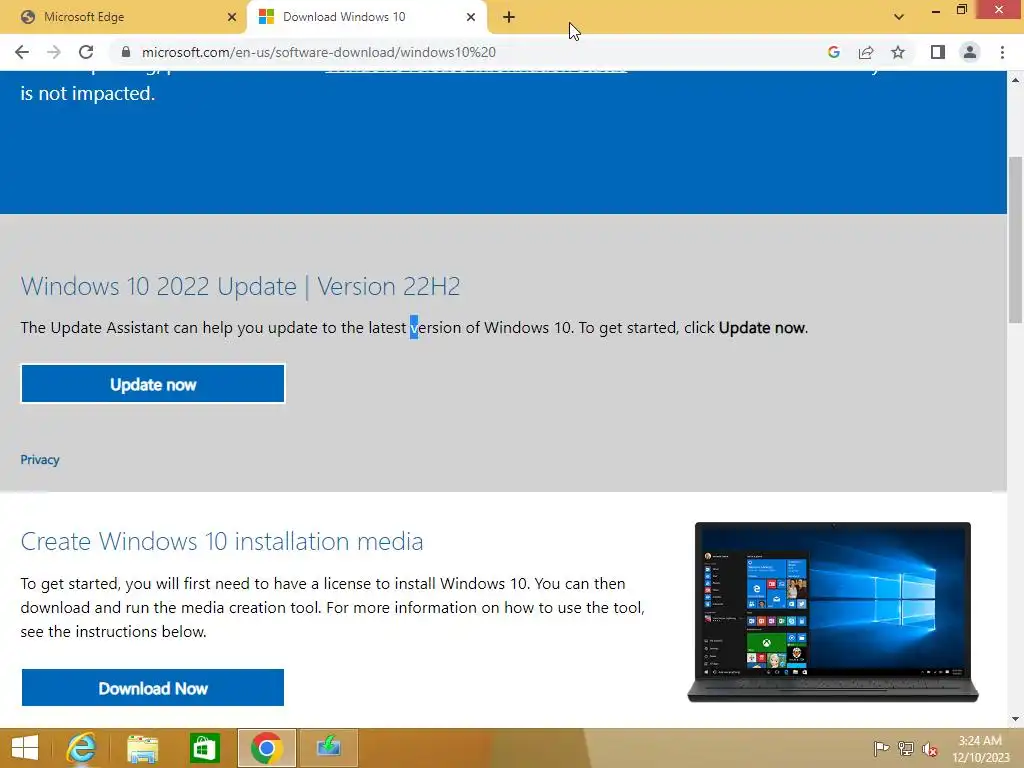Screen dimensions: 1024x768
Task: Open the Windows Store taskbar icon
Action: click(204, 748)
